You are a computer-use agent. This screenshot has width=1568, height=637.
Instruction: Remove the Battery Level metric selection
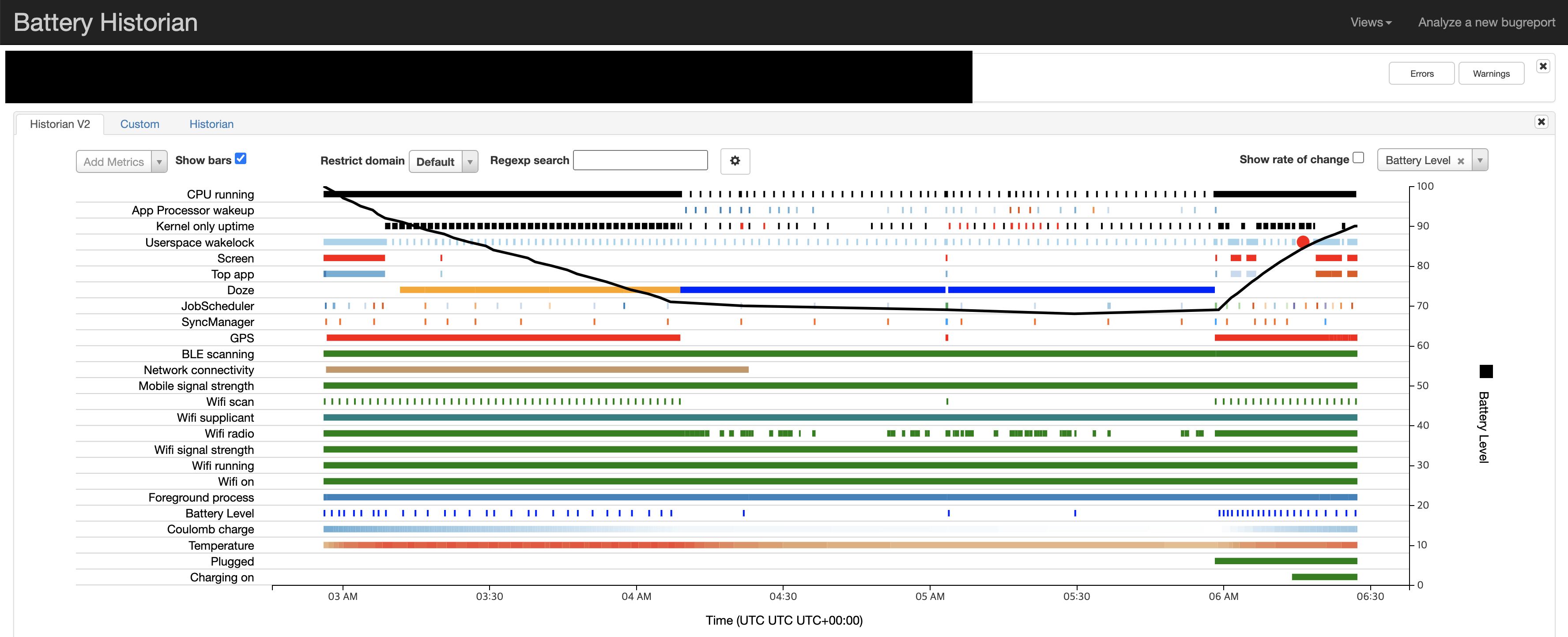1460,161
